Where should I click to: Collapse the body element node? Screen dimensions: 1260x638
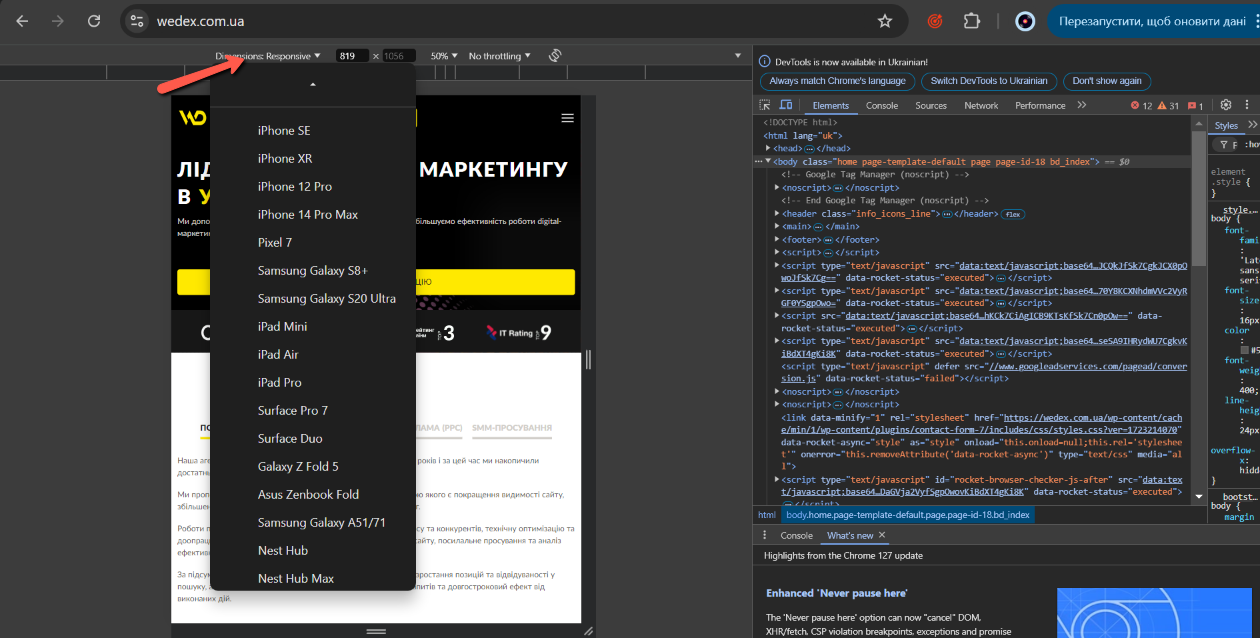pos(769,162)
